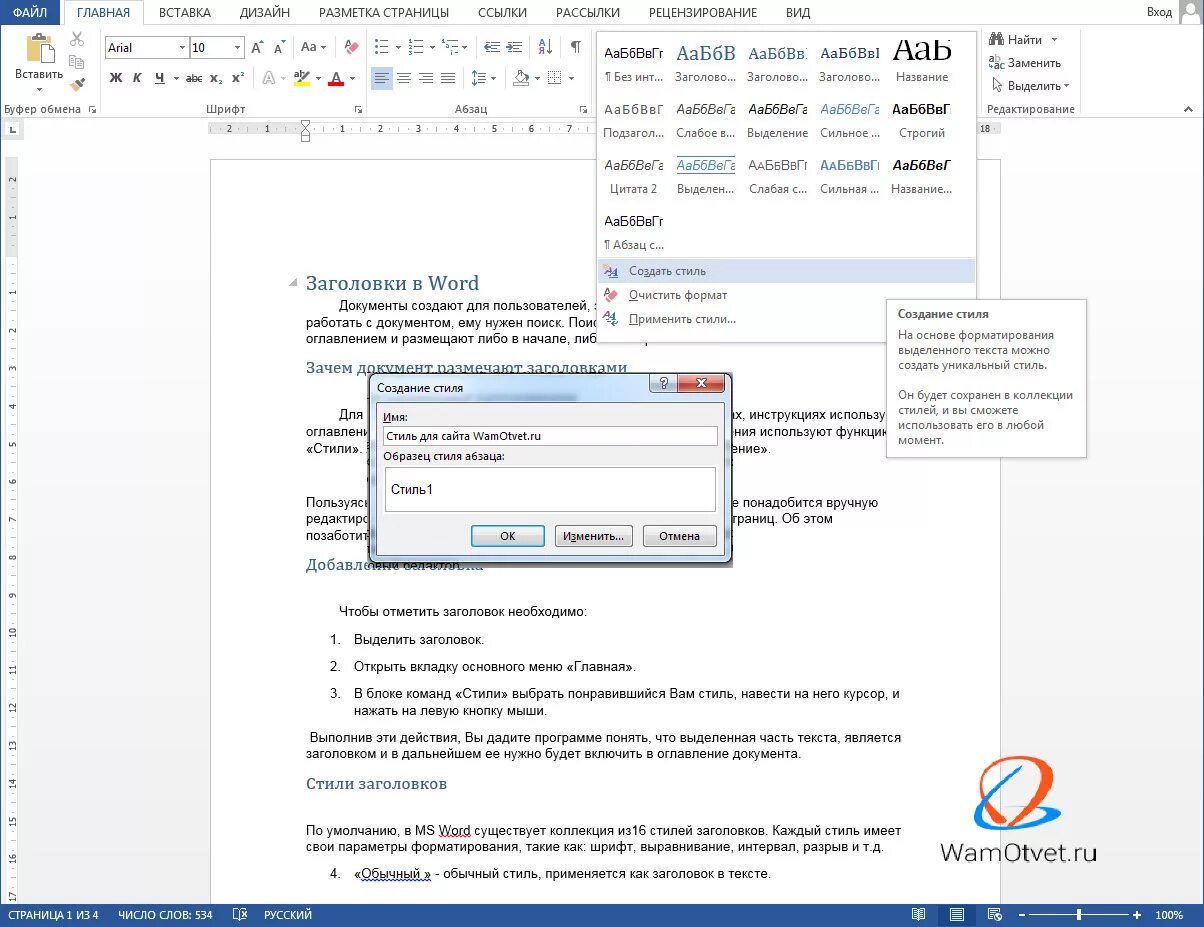The width and height of the screenshot is (1204, 927).
Task: Switch to Print Layout view in status bar
Action: pos(957,915)
